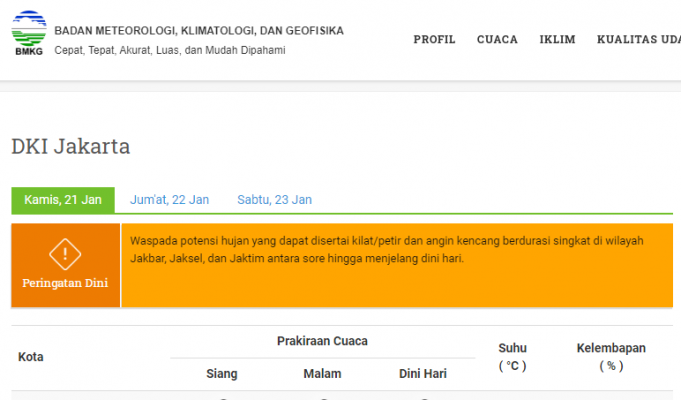Click the Suhu (°C) column header

(512, 357)
